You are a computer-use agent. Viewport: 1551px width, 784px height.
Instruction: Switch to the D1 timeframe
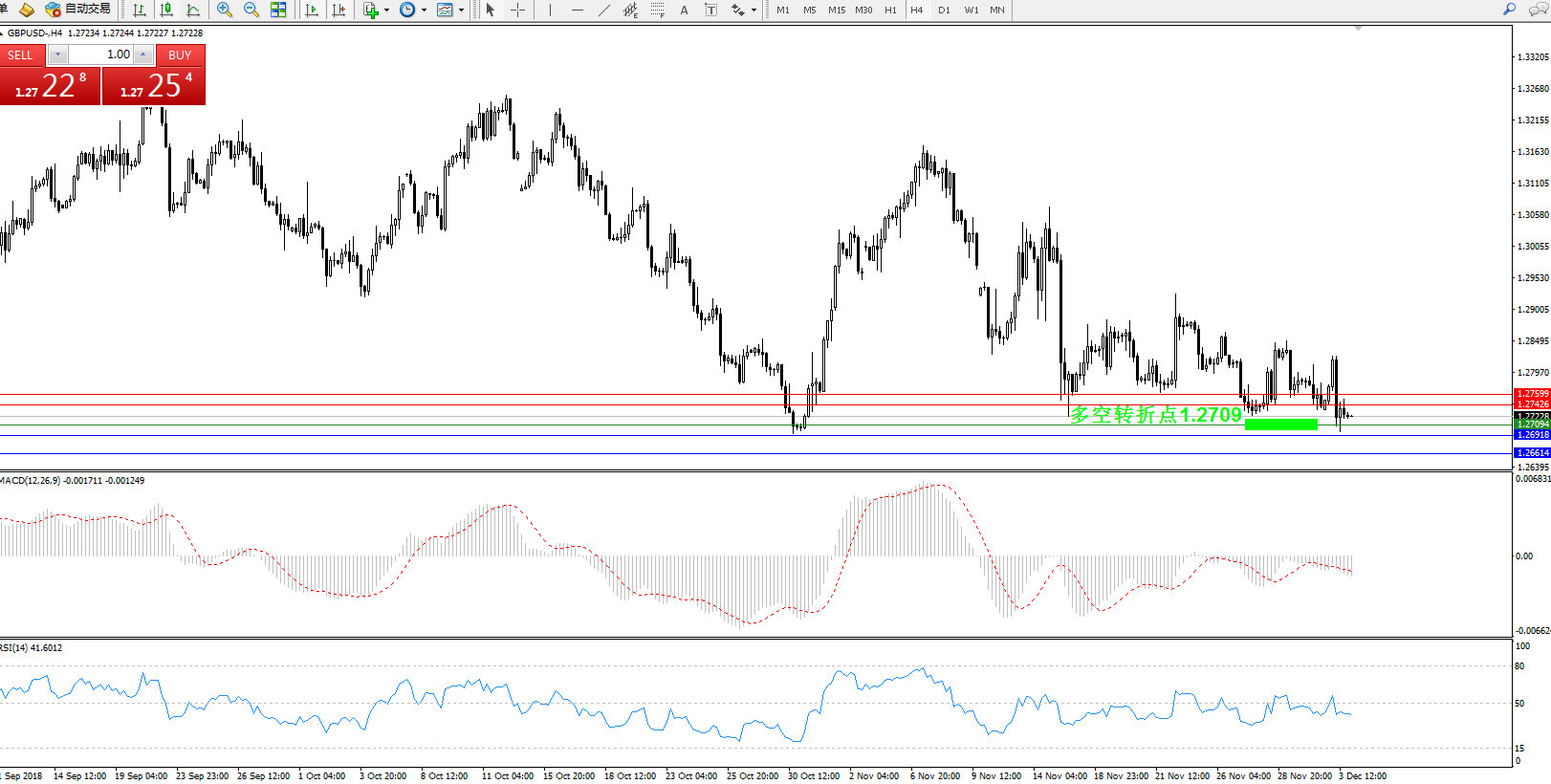click(x=944, y=10)
